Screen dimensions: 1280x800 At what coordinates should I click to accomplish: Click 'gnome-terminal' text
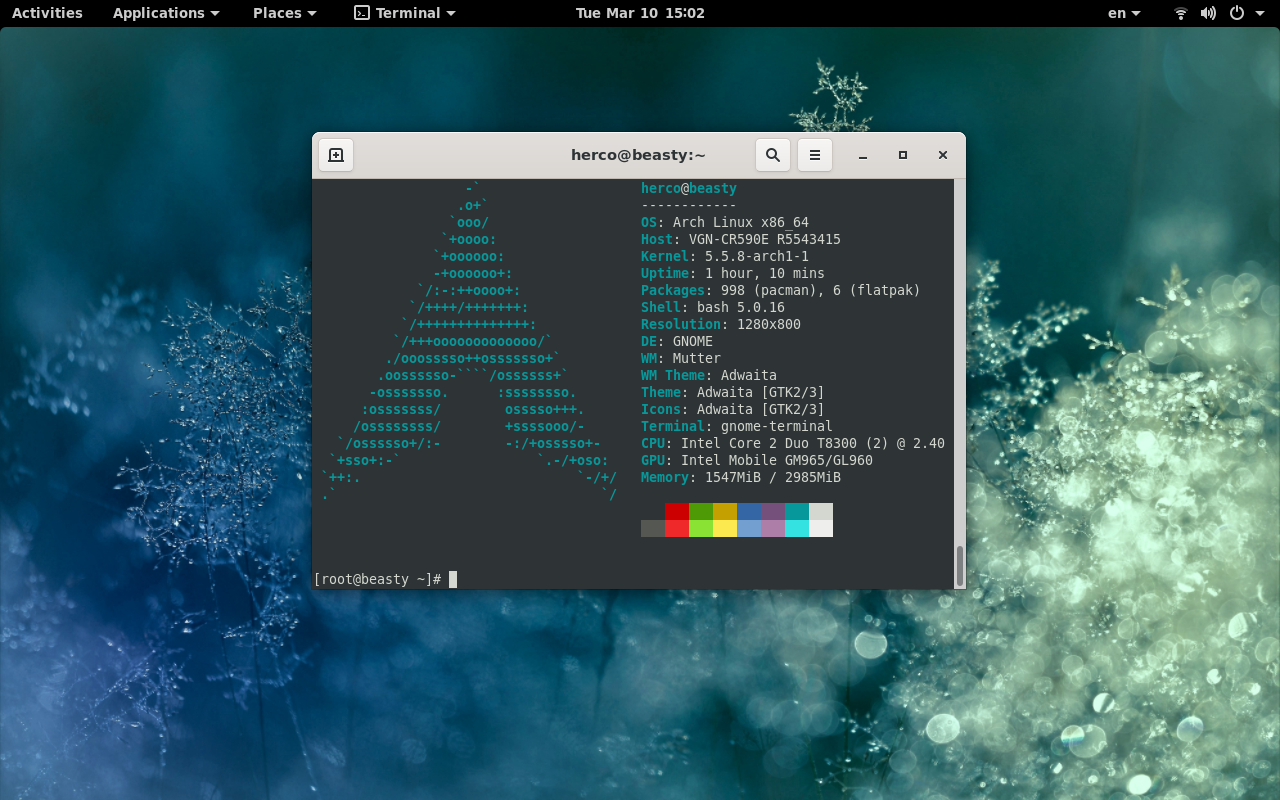[777, 426]
